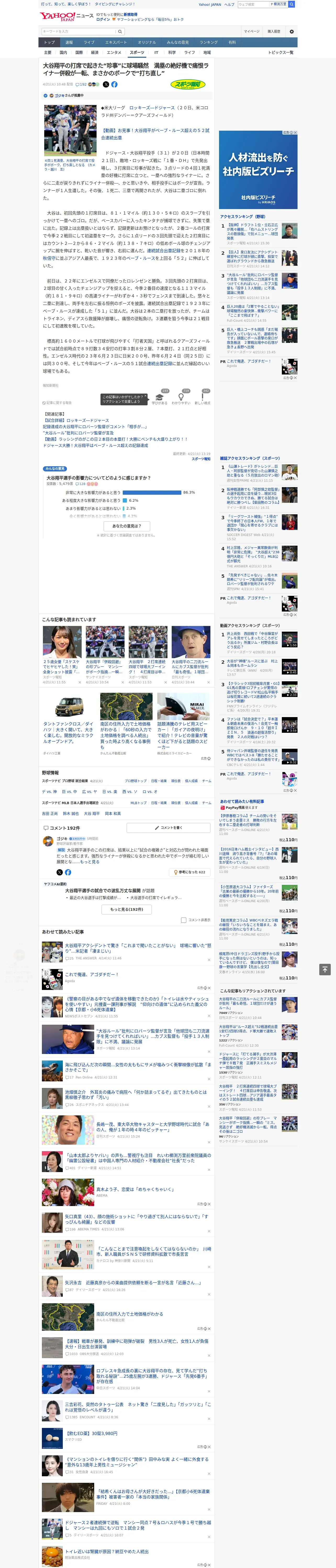Open トピックス一覧 link
Screen dimensions: 336x1568
281,52
